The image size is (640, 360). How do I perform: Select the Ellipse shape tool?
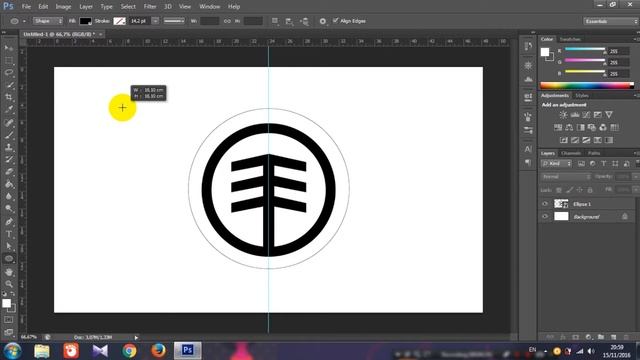pos(9,259)
